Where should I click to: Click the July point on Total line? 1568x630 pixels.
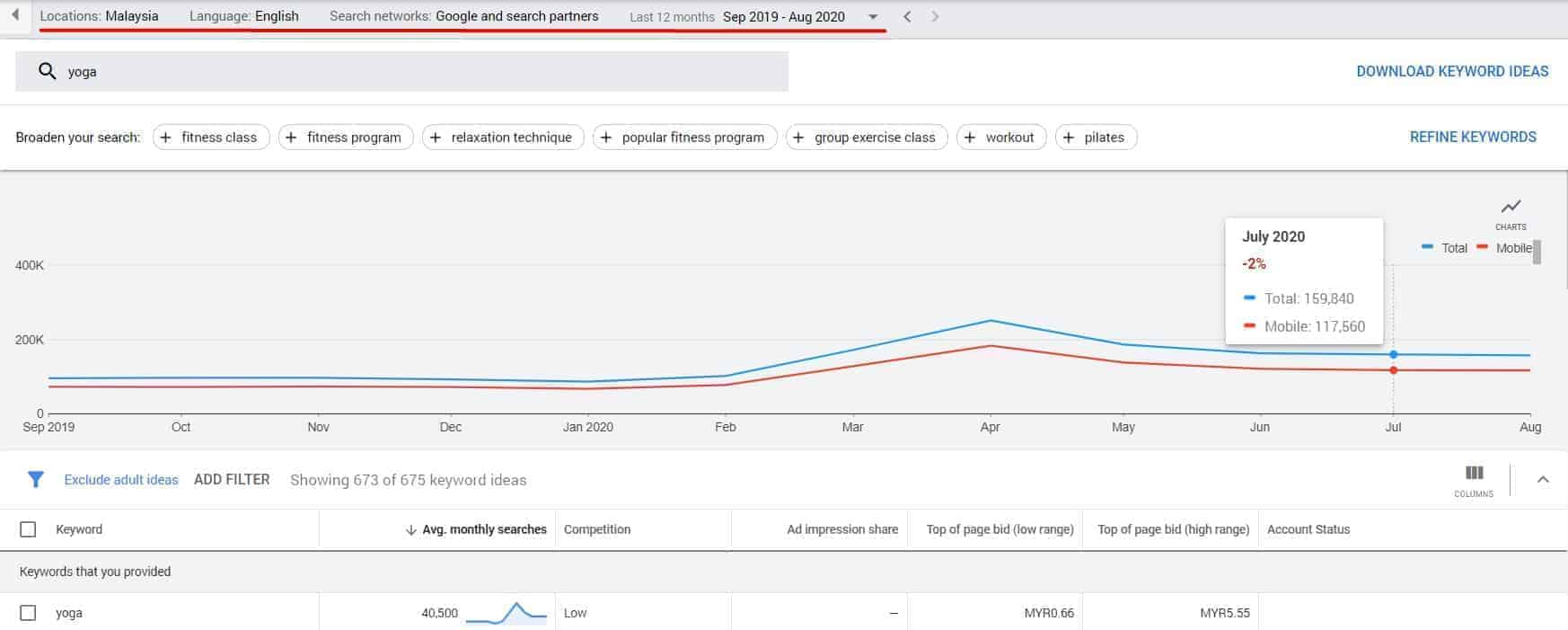tap(1393, 354)
